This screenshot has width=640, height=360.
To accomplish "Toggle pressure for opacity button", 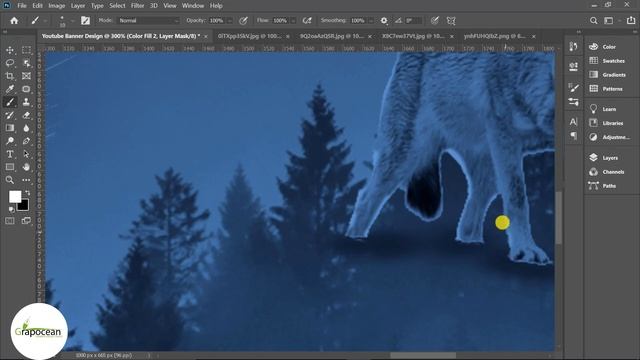I will click(x=243, y=20).
